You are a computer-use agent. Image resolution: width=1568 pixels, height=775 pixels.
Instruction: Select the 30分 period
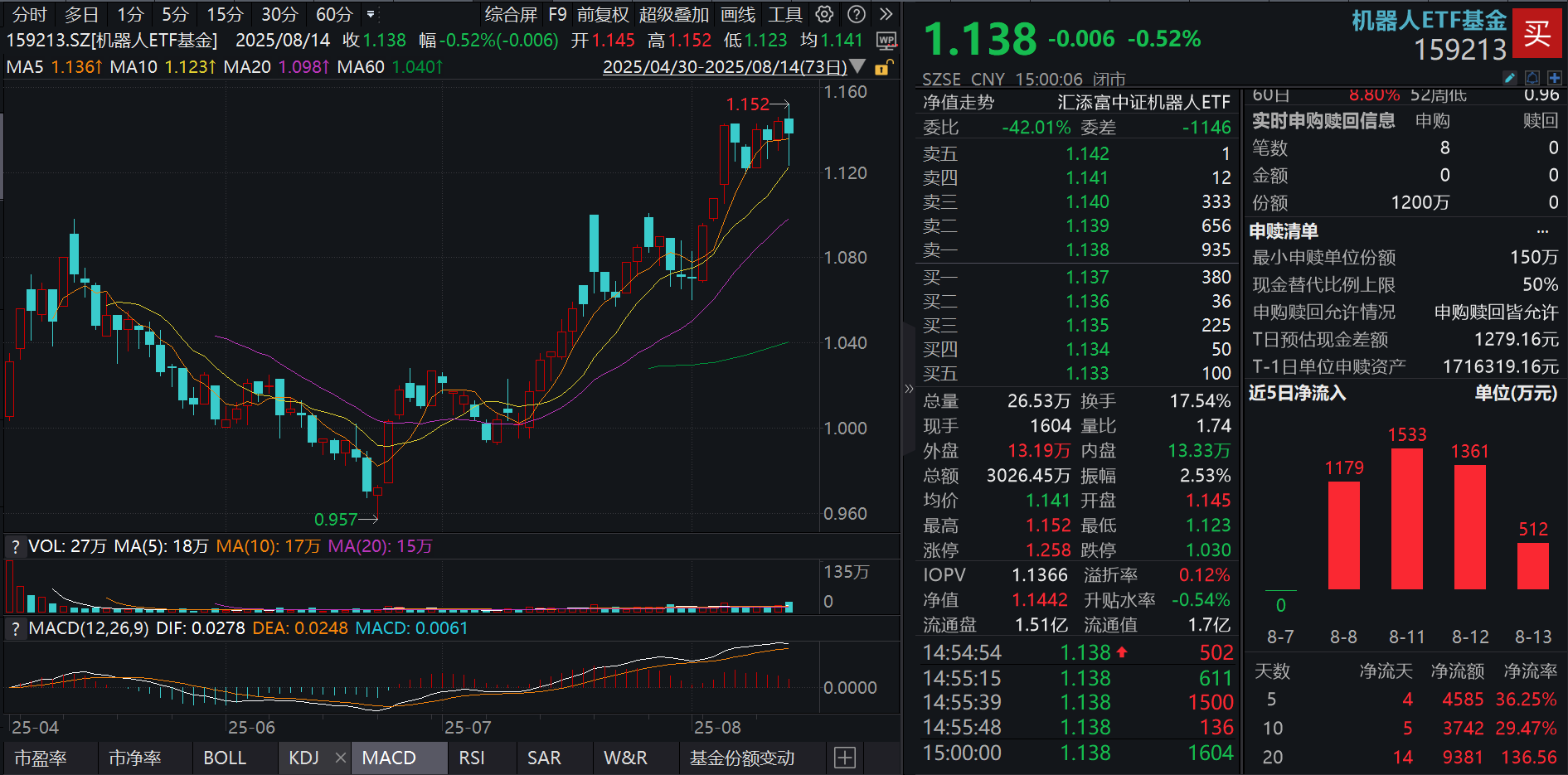[279, 14]
